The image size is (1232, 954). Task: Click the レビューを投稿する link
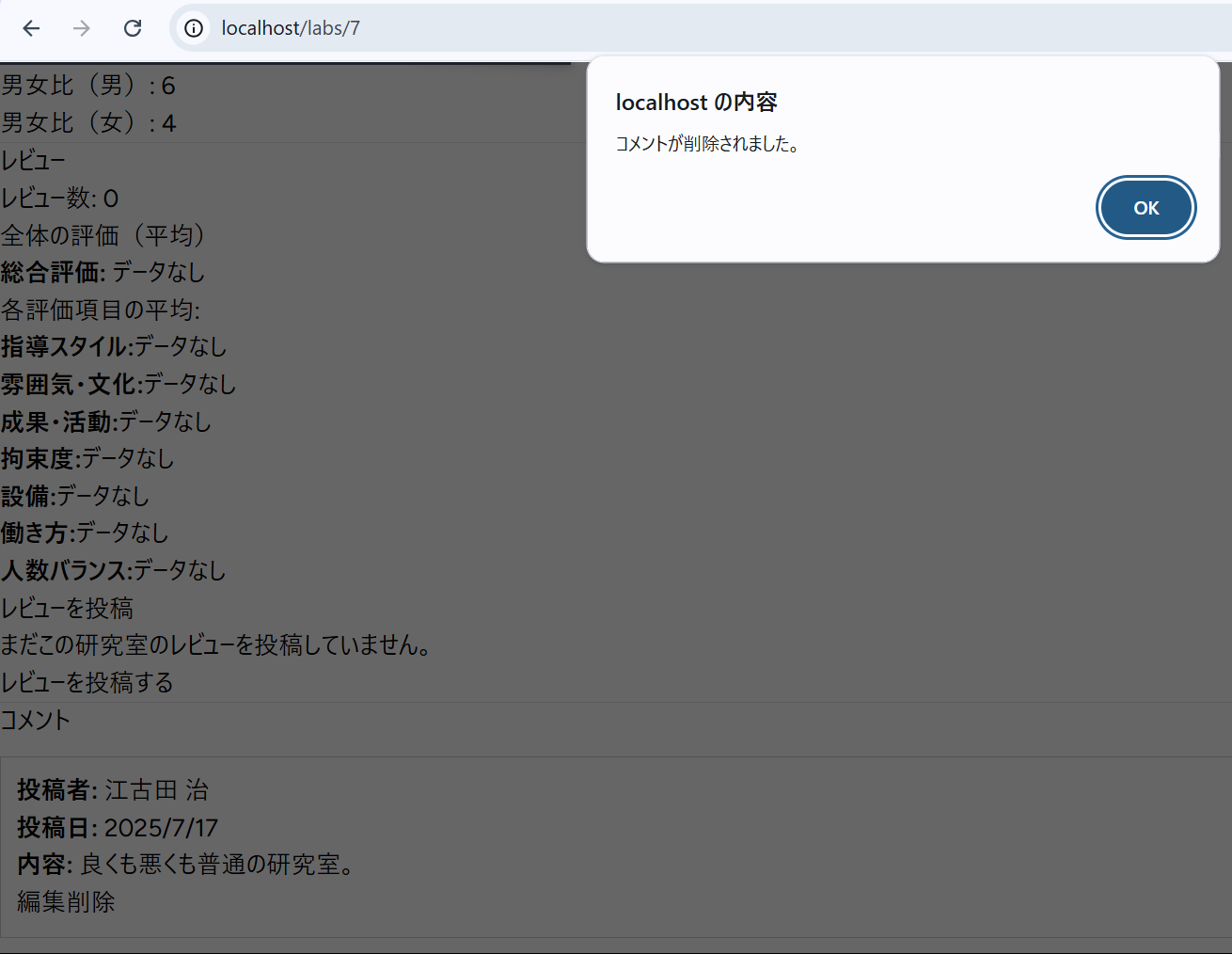pyautogui.click(x=87, y=682)
